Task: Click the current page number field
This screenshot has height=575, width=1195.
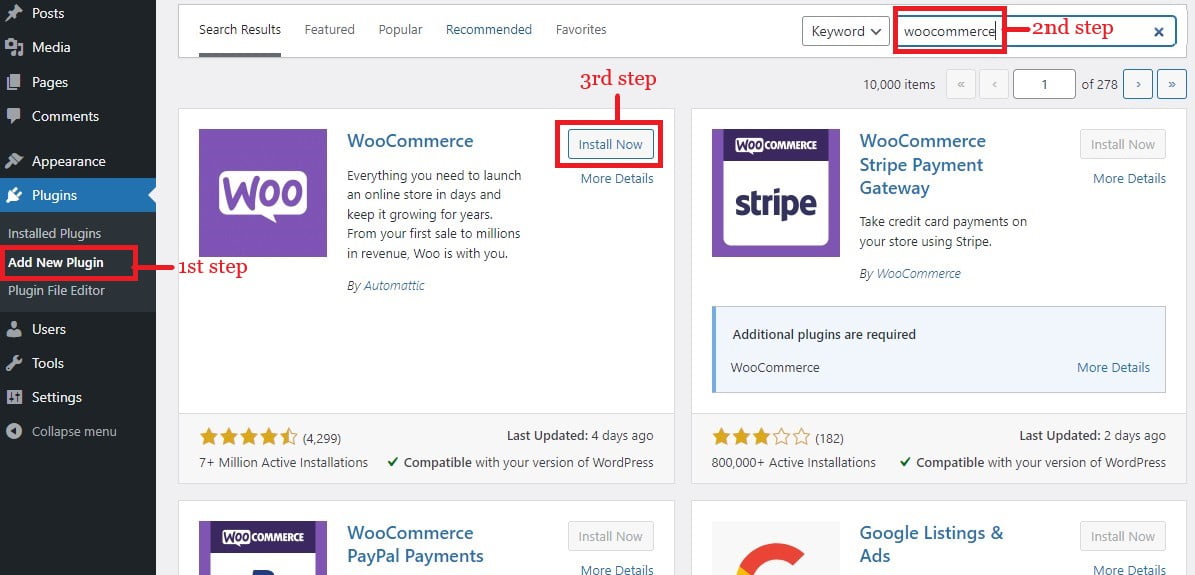Action: [x=1044, y=84]
